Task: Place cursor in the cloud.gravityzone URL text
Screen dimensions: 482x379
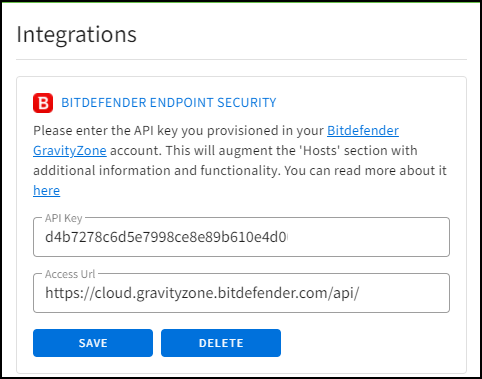Action: (x=202, y=293)
